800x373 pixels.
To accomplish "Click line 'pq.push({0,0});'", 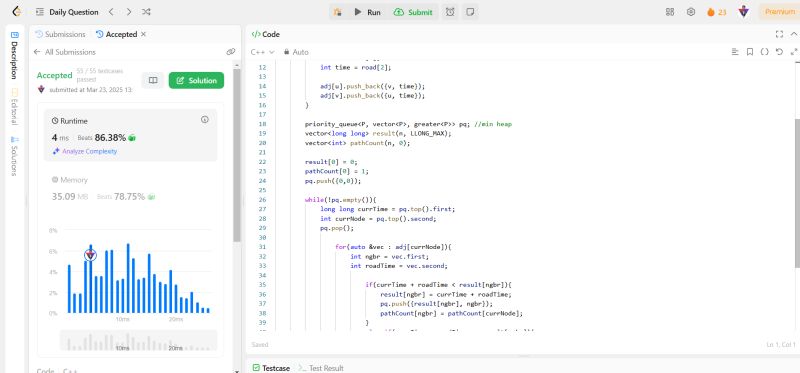I will (333, 181).
